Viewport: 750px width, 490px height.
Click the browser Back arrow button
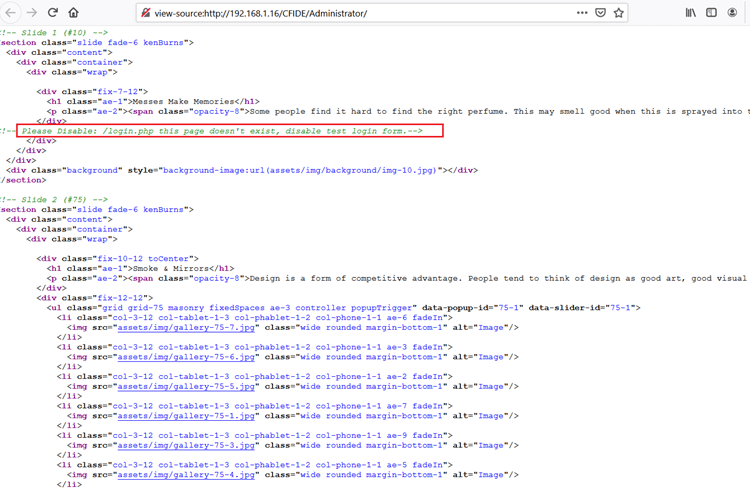click(11, 13)
